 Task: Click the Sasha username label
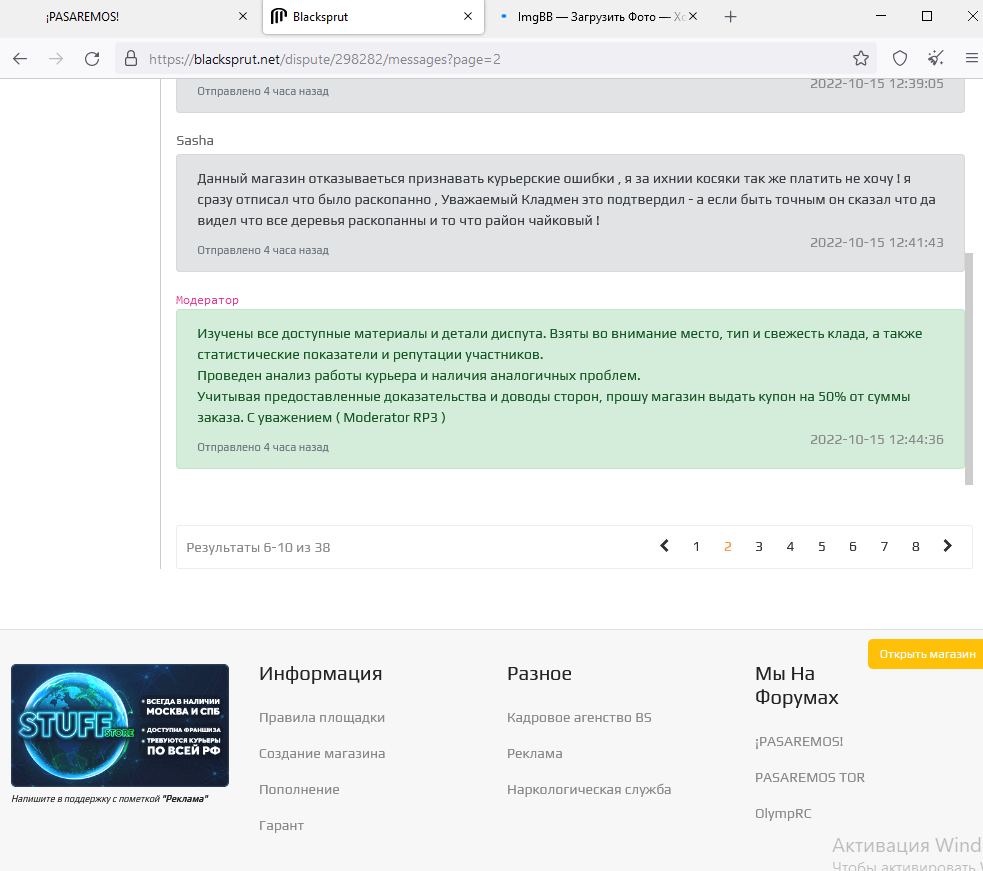click(195, 140)
